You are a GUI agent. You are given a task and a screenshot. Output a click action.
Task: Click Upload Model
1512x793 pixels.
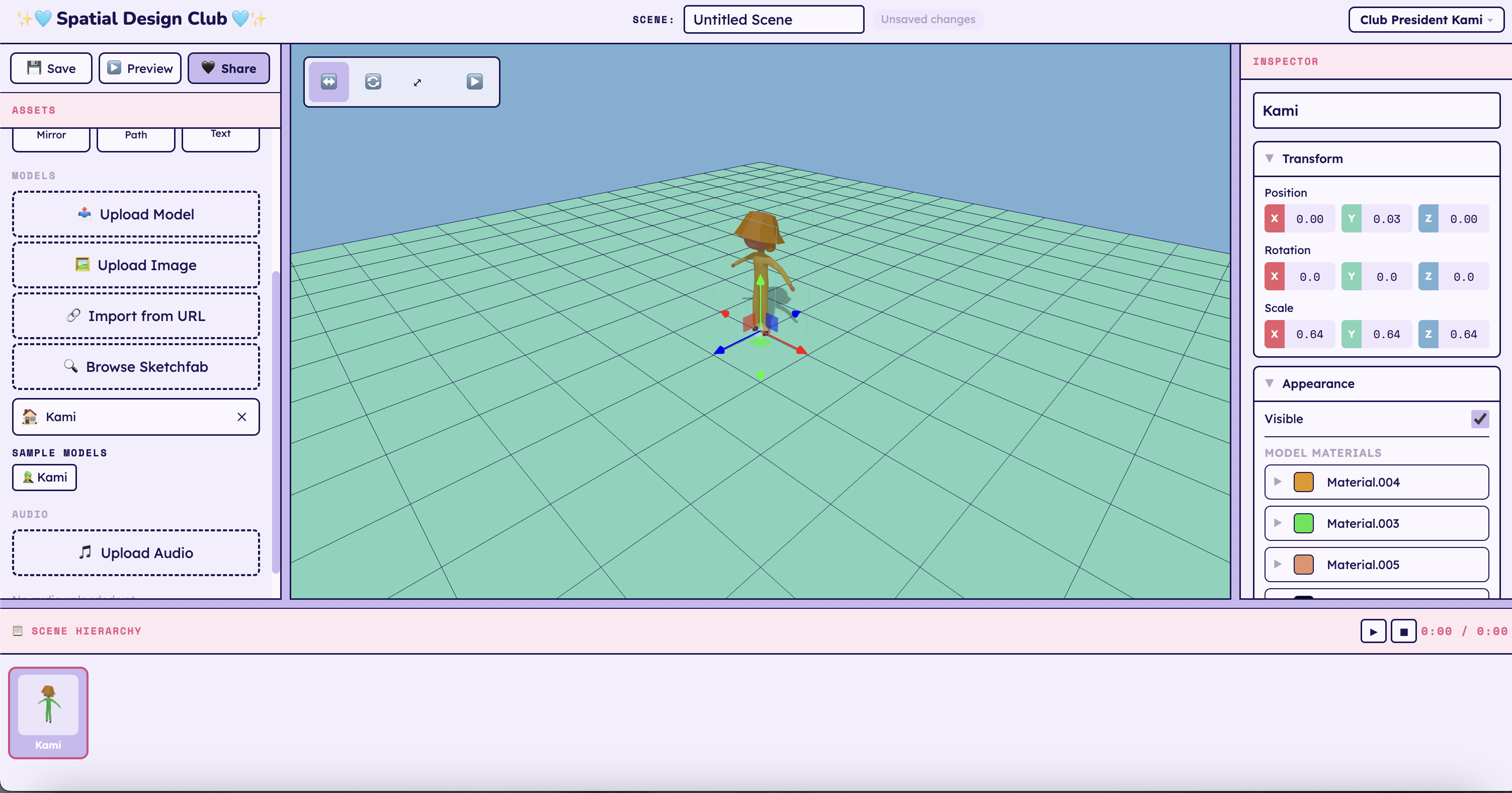tap(136, 214)
